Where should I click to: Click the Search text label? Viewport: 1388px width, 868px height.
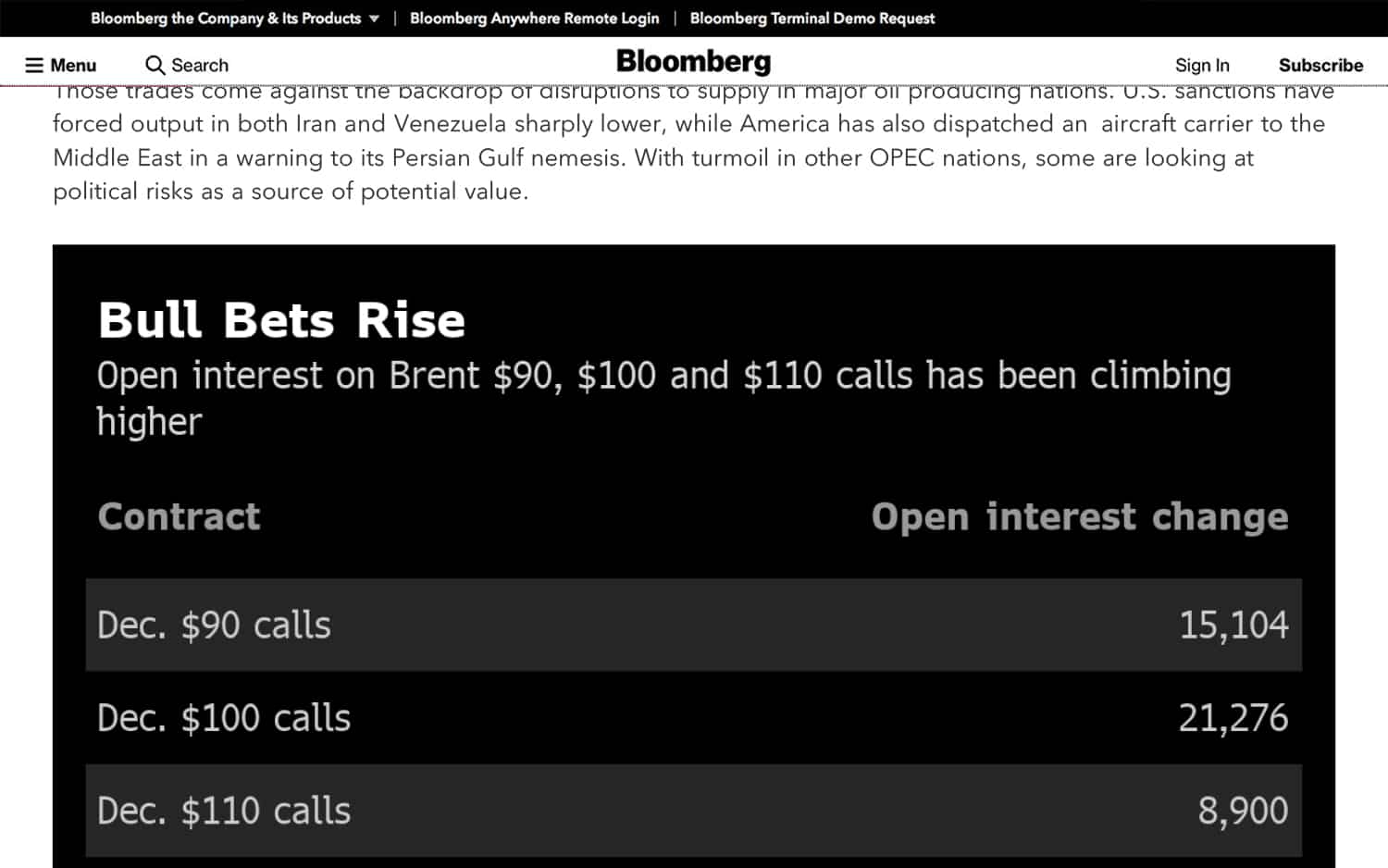tap(200, 65)
